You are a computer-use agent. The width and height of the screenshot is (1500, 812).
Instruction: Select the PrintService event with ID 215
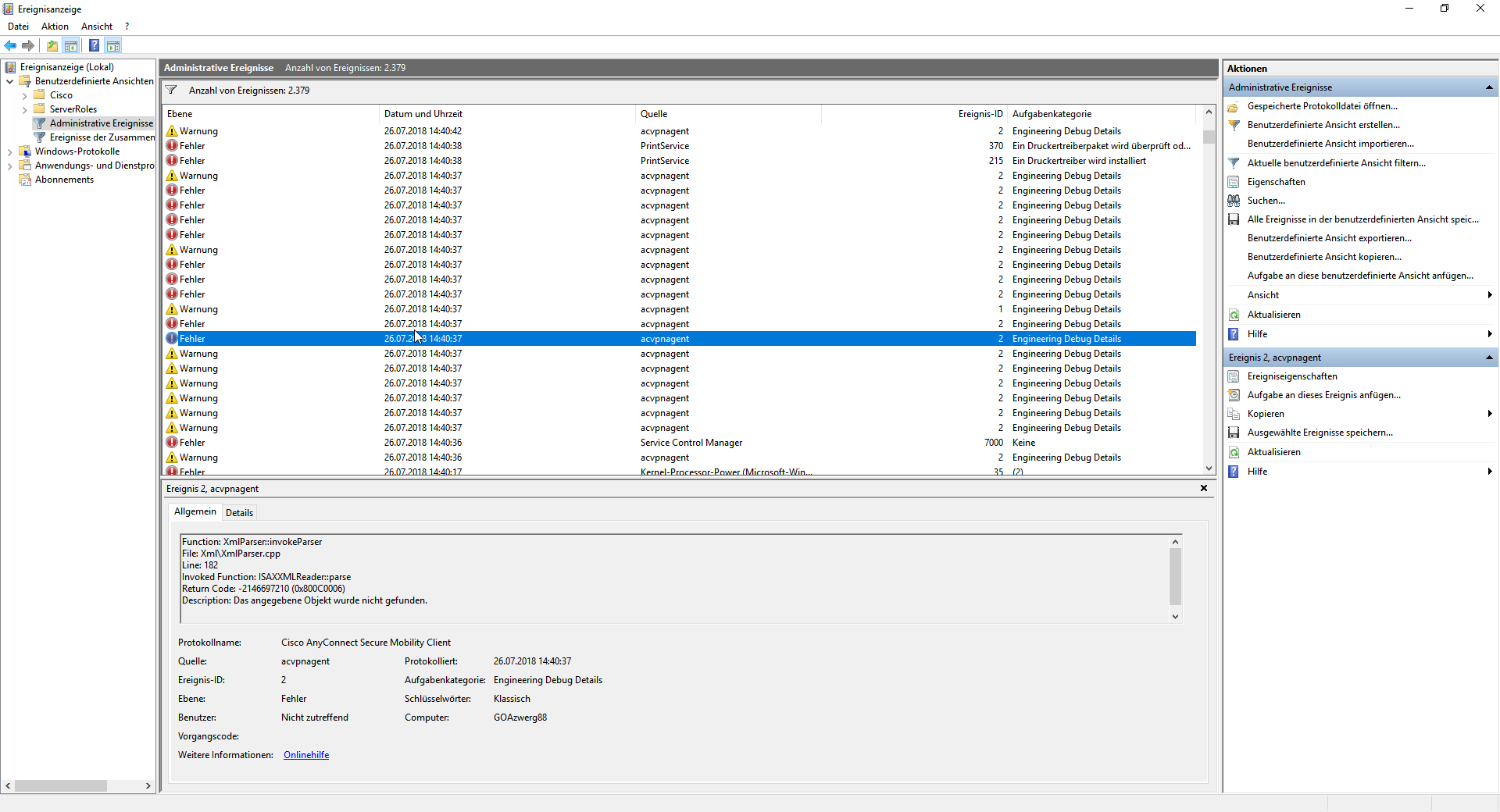680,161
